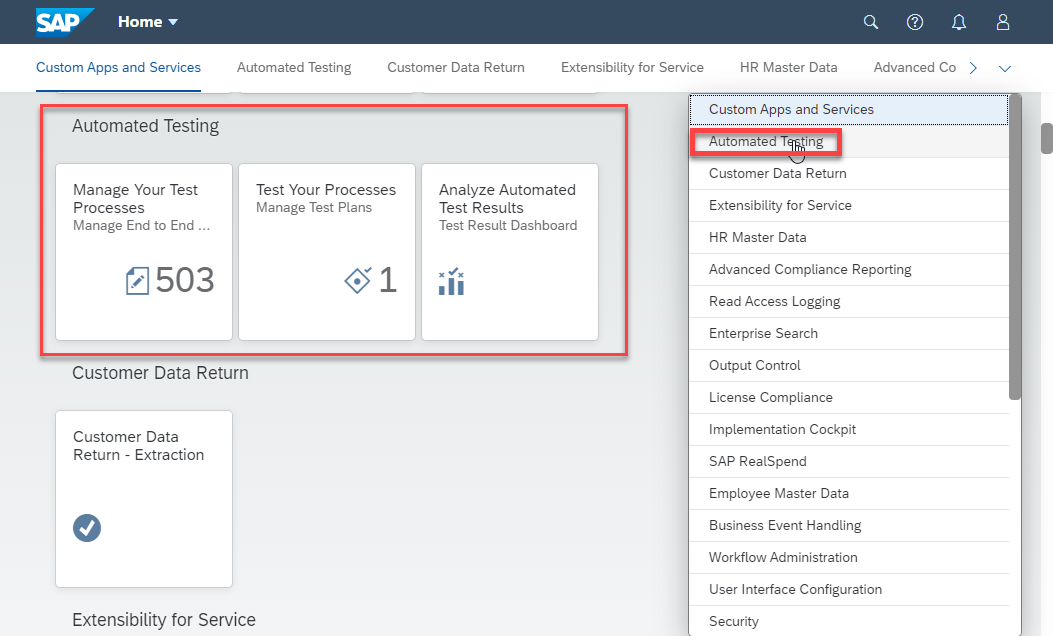1053x636 pixels.
Task: Open the notifications bell icon
Action: [959, 22]
